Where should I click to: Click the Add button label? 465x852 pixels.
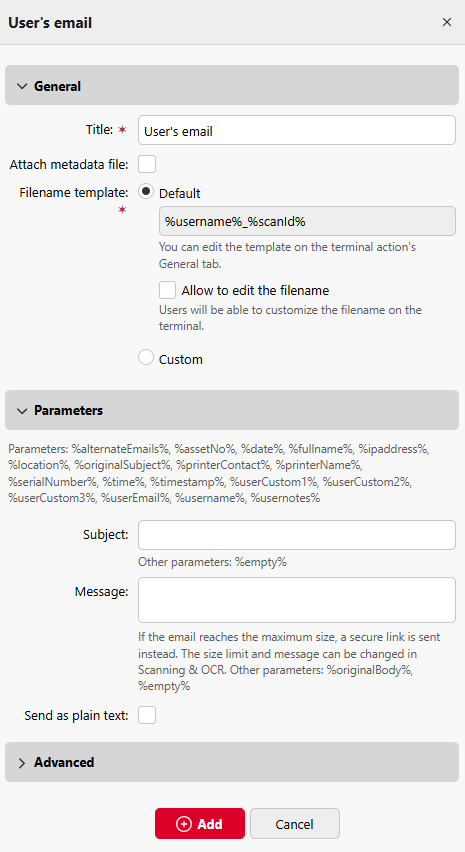(x=210, y=824)
